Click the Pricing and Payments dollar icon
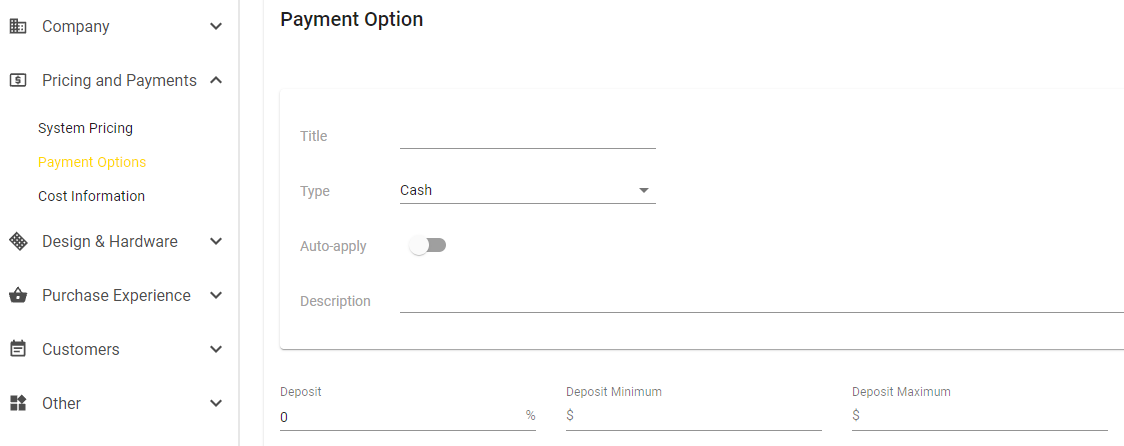Viewport: 1124px width, 446px height. 18,80
